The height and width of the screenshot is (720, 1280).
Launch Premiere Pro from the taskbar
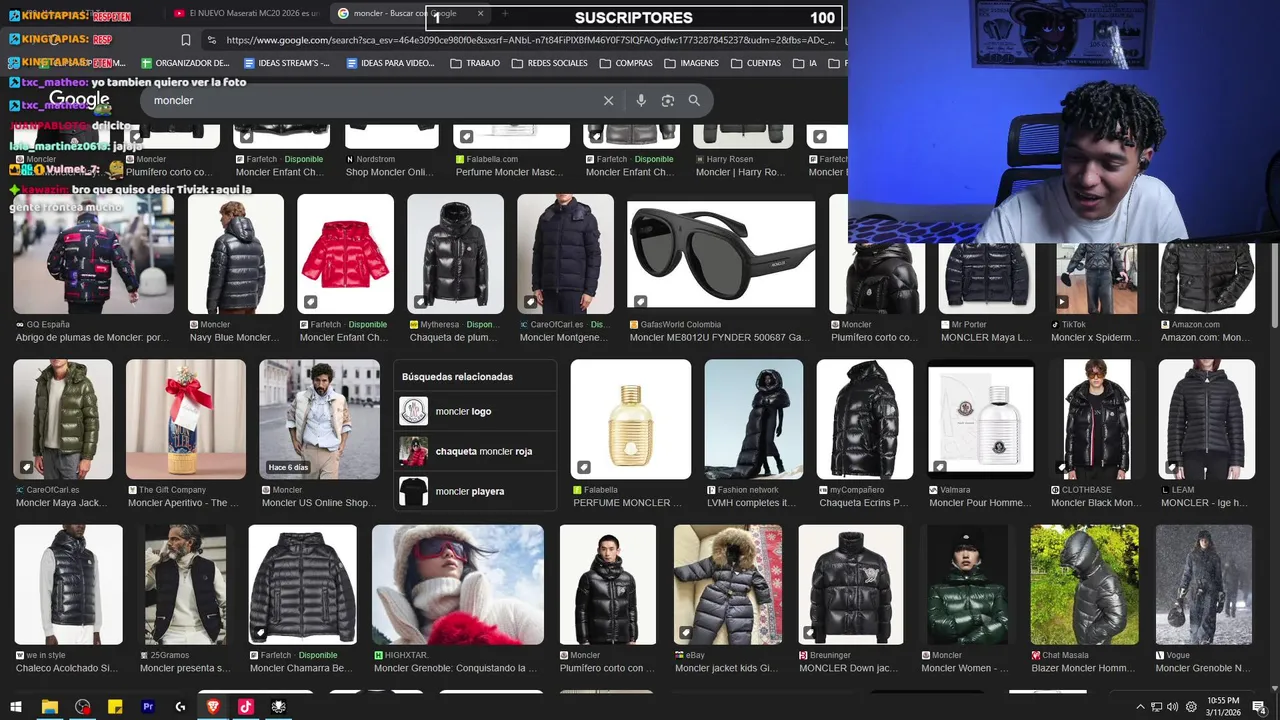click(x=148, y=706)
